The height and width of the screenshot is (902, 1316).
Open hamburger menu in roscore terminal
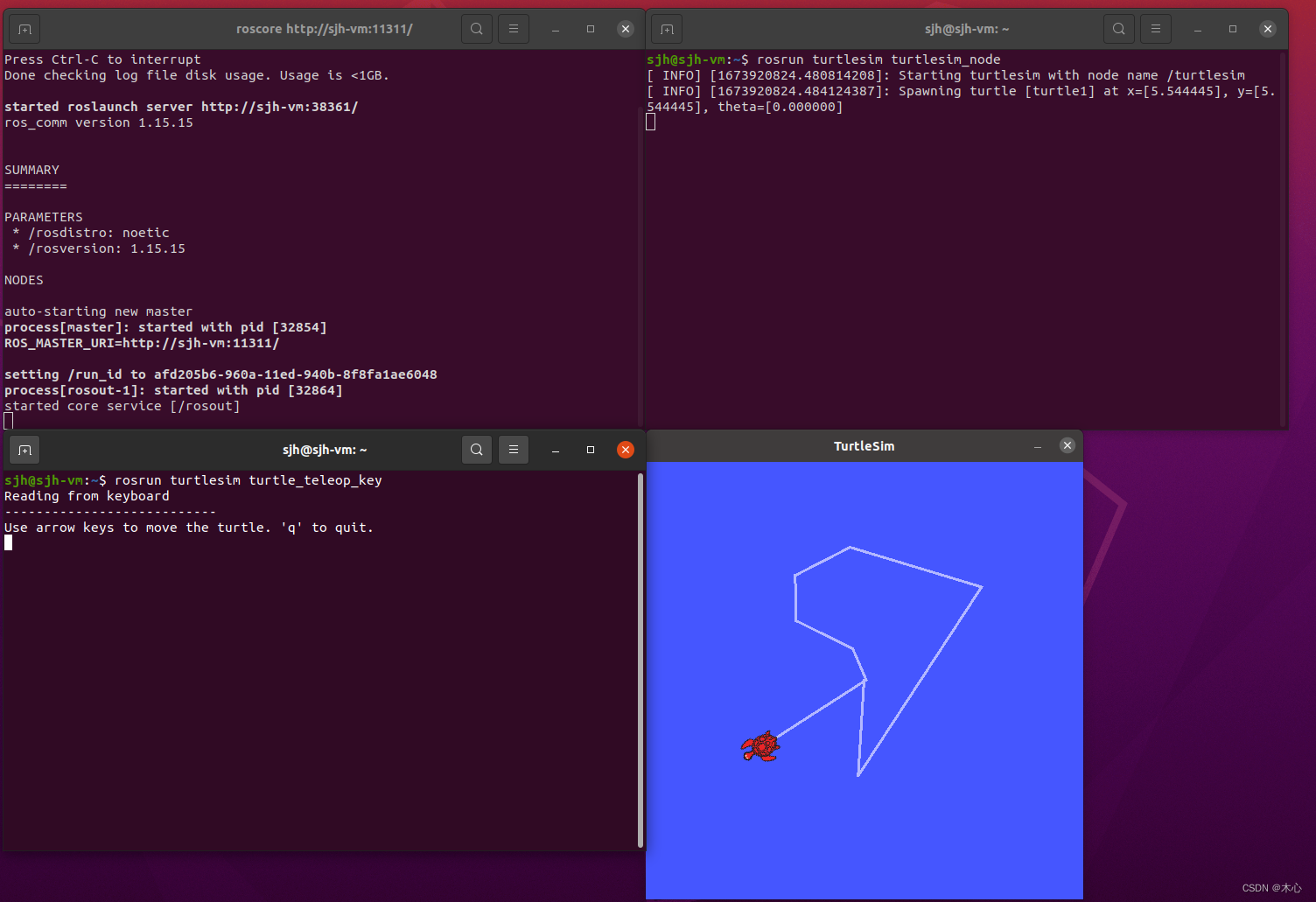(x=514, y=29)
